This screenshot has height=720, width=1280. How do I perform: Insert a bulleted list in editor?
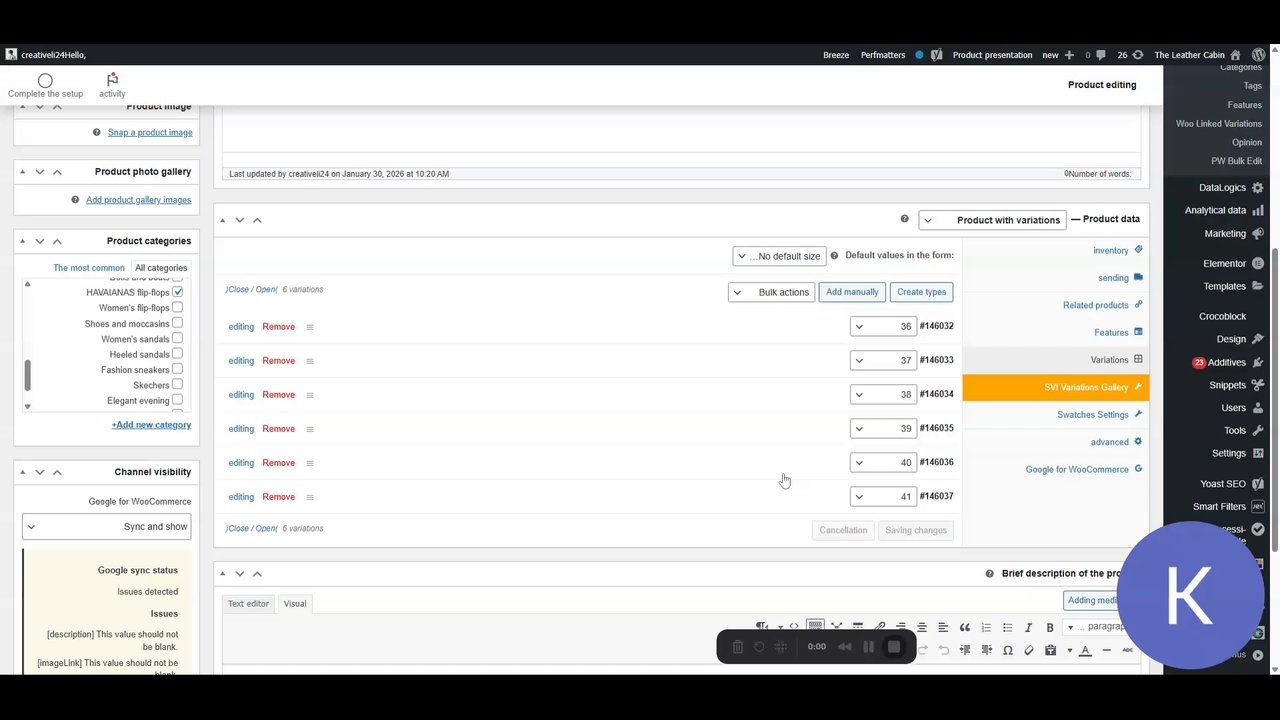click(1007, 627)
